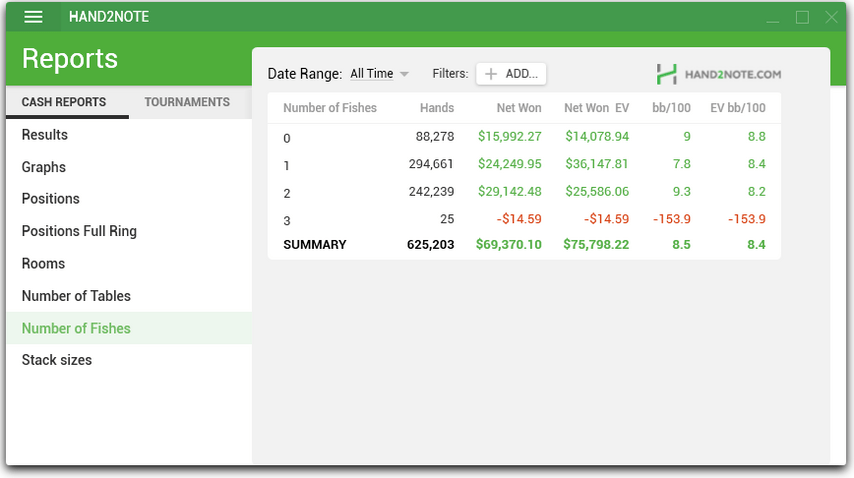The width and height of the screenshot is (854, 478).
Task: Open the hamburger menu icon
Action: click(x=33, y=17)
